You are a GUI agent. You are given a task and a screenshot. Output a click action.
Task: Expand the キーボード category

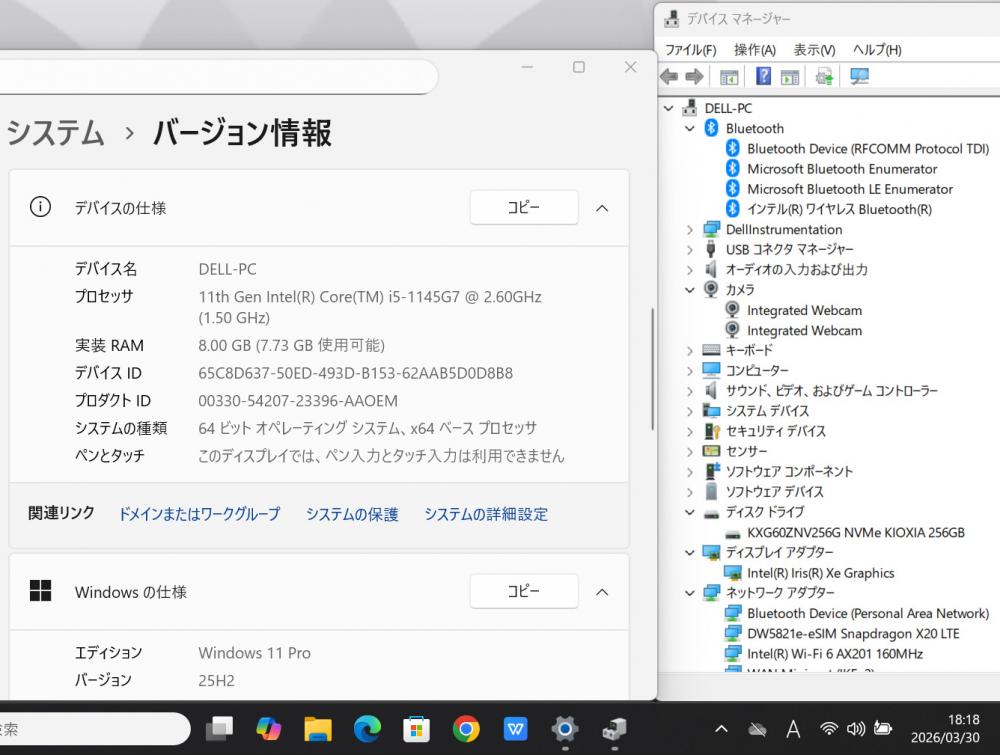[690, 351]
